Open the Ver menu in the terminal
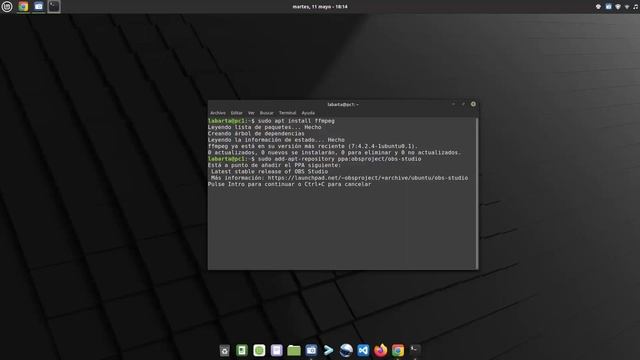The image size is (640, 360). 251,113
